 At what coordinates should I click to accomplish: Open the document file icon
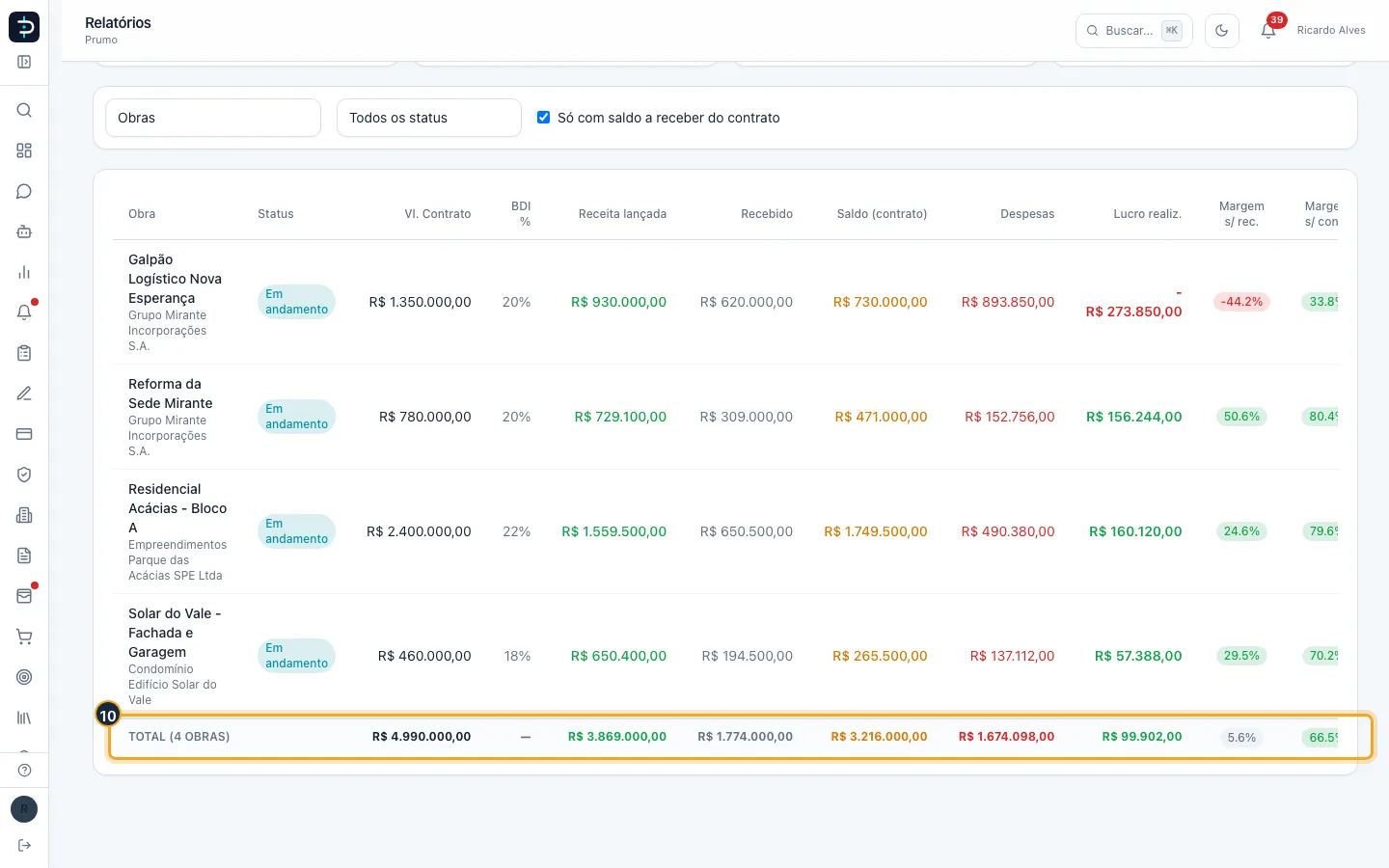coord(24,556)
